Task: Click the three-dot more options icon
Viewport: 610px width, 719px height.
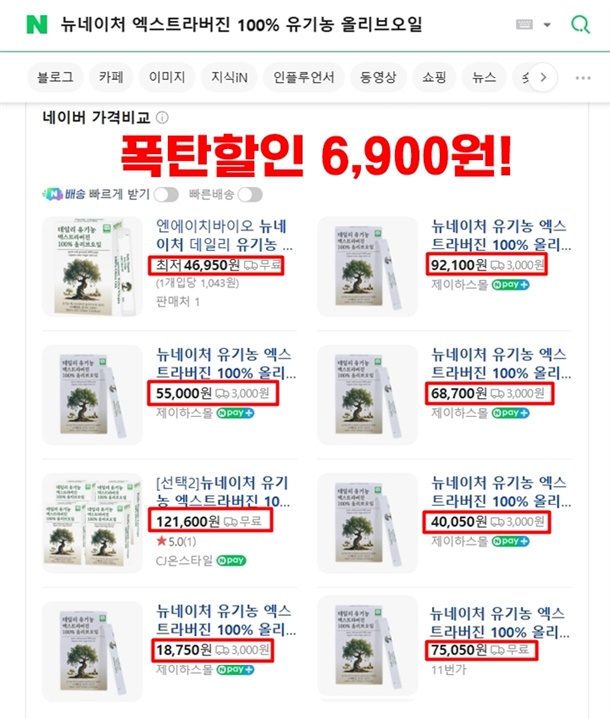Action: (583, 77)
